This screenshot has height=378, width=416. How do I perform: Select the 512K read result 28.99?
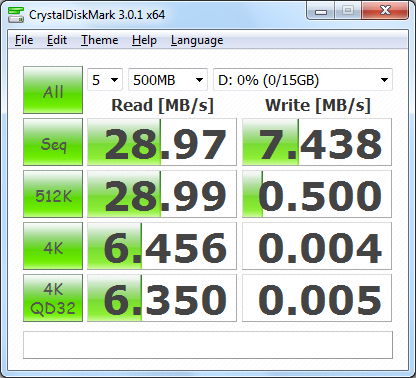tap(162, 194)
